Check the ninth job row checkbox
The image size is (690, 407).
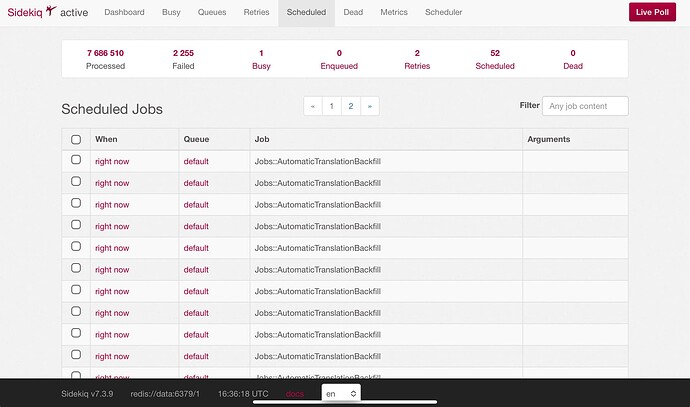76,333
